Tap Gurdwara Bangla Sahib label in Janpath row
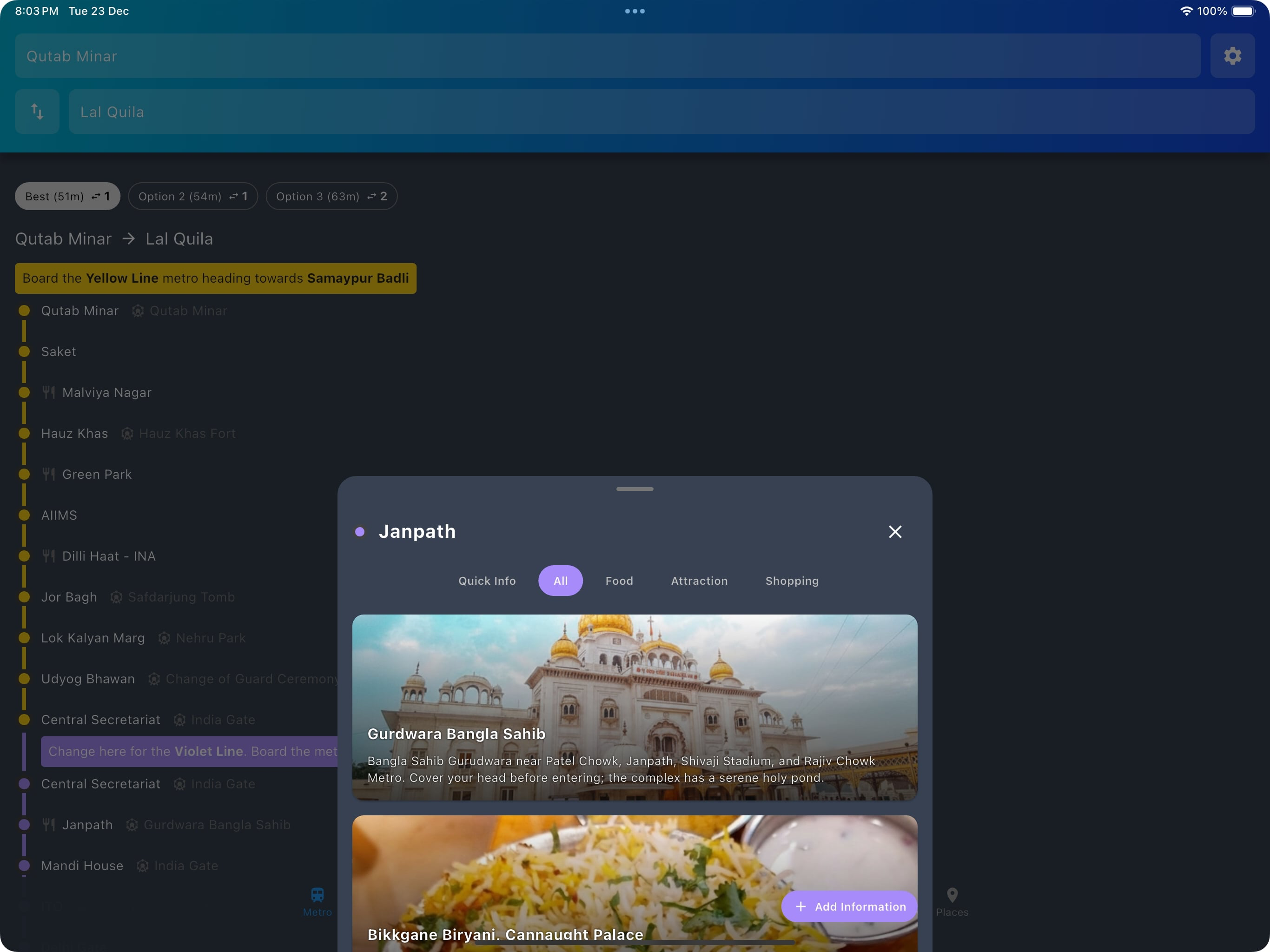Screen dimensions: 1270x952 (217, 825)
